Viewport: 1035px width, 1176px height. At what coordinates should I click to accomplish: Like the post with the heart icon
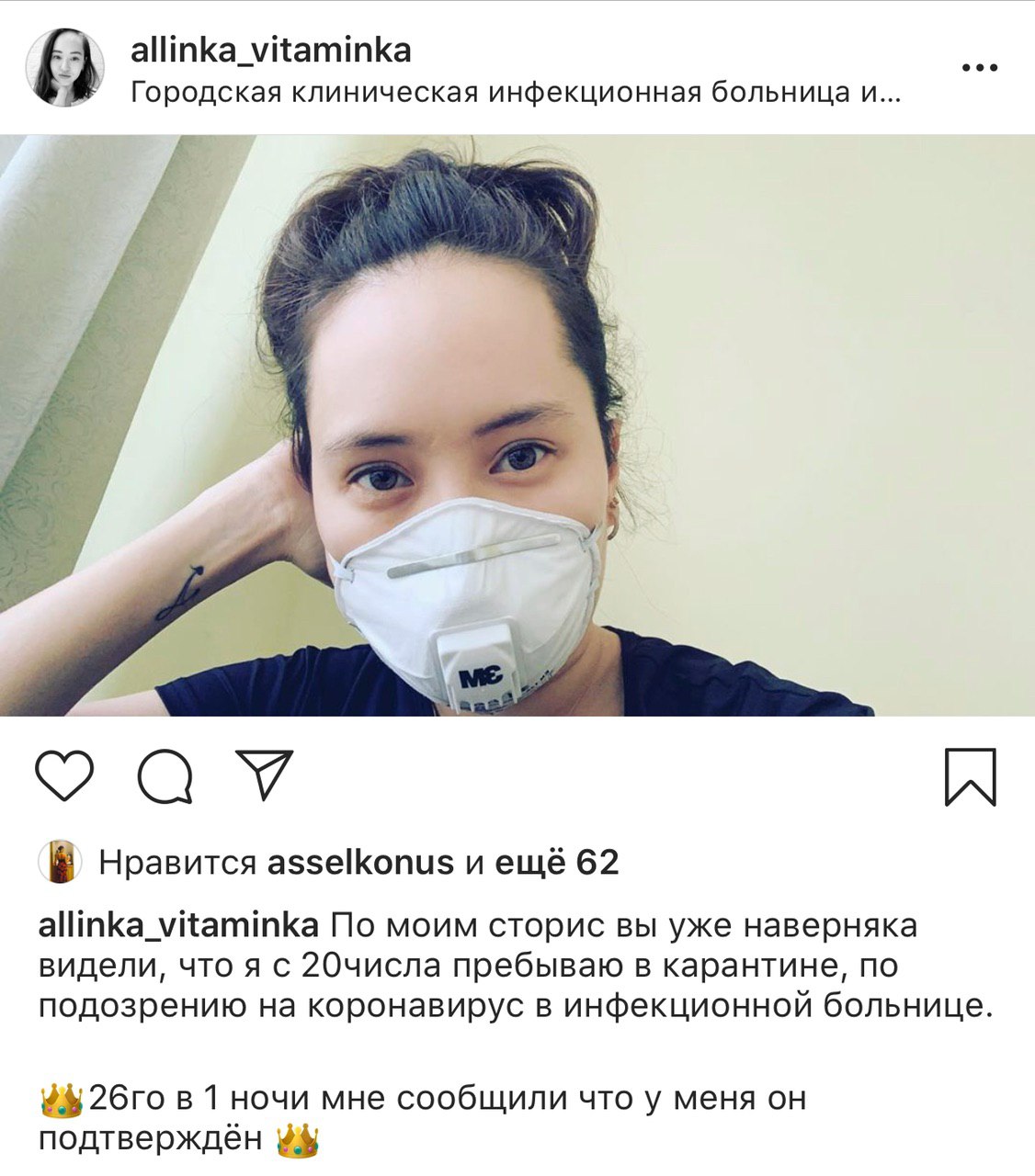click(x=64, y=777)
